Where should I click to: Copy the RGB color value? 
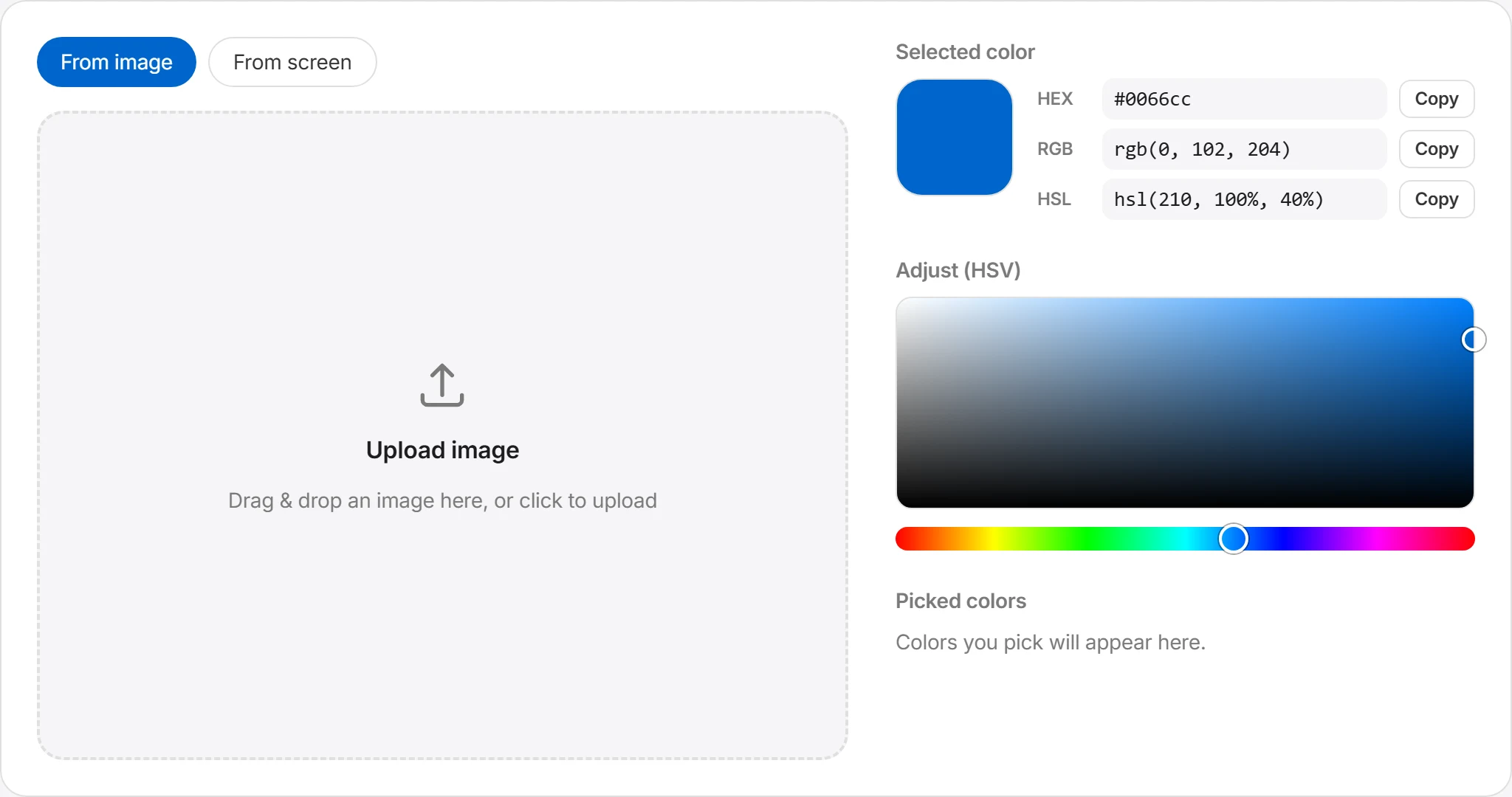pos(1436,149)
